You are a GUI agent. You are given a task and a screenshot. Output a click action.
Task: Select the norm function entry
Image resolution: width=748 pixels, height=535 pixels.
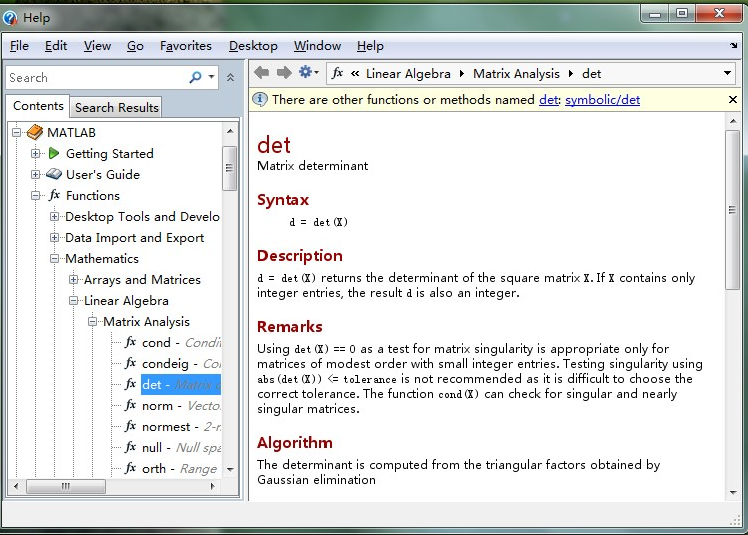(181, 405)
